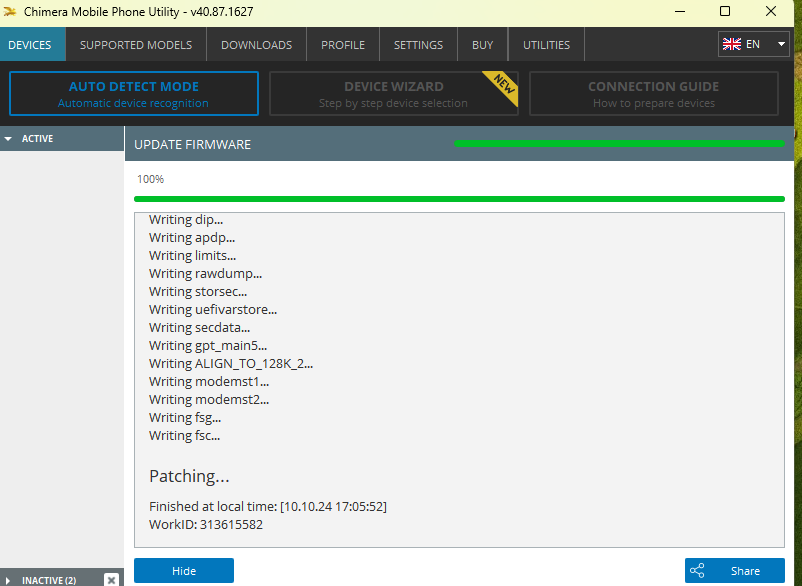Select the 'Writing storsec...' log line
802x586 pixels.
[198, 291]
